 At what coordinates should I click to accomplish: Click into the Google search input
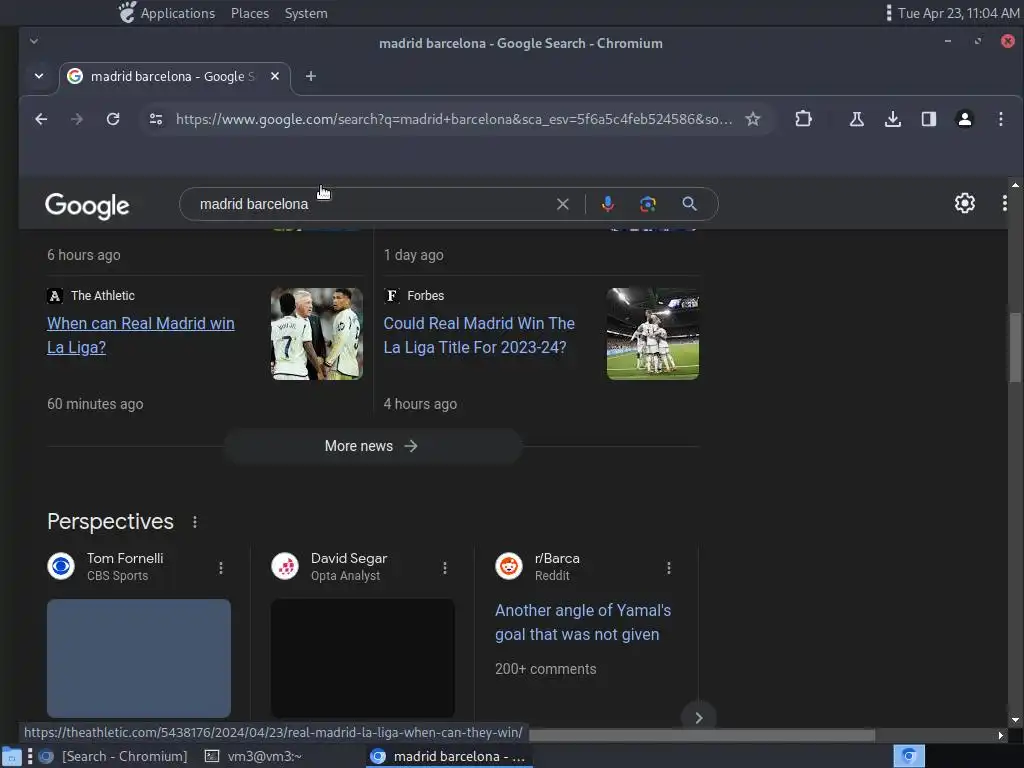pos(372,204)
